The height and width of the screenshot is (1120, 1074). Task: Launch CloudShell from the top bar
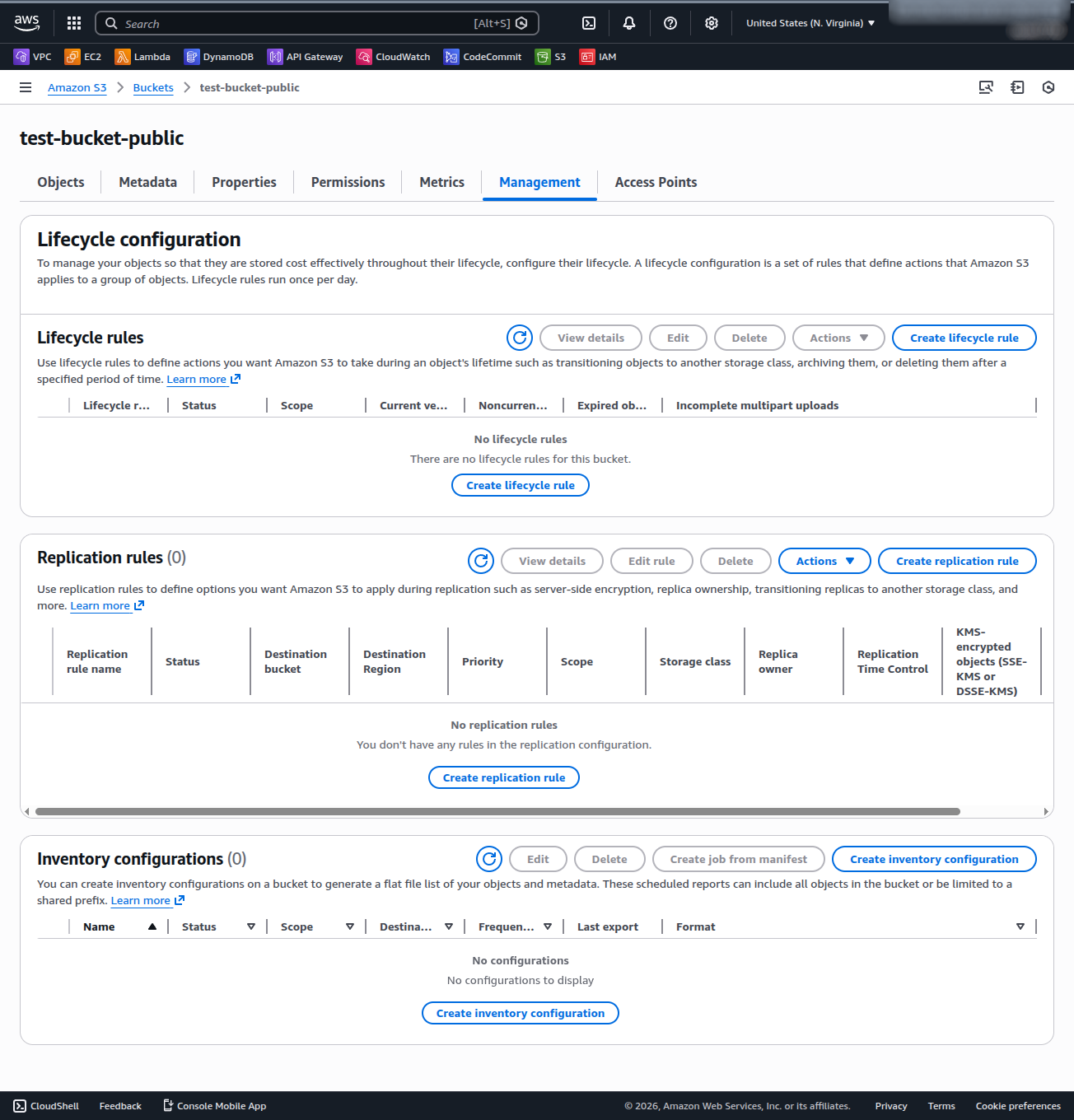[x=589, y=23]
